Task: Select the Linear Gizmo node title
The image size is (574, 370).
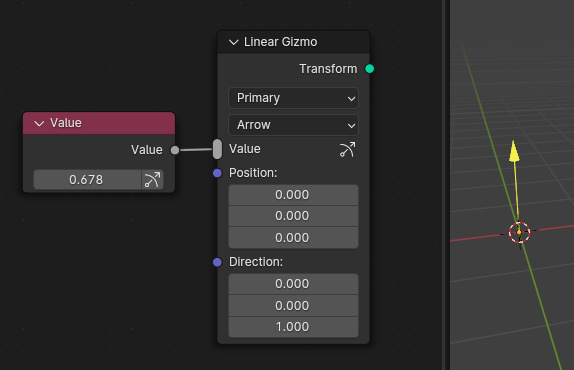Action: click(x=280, y=42)
